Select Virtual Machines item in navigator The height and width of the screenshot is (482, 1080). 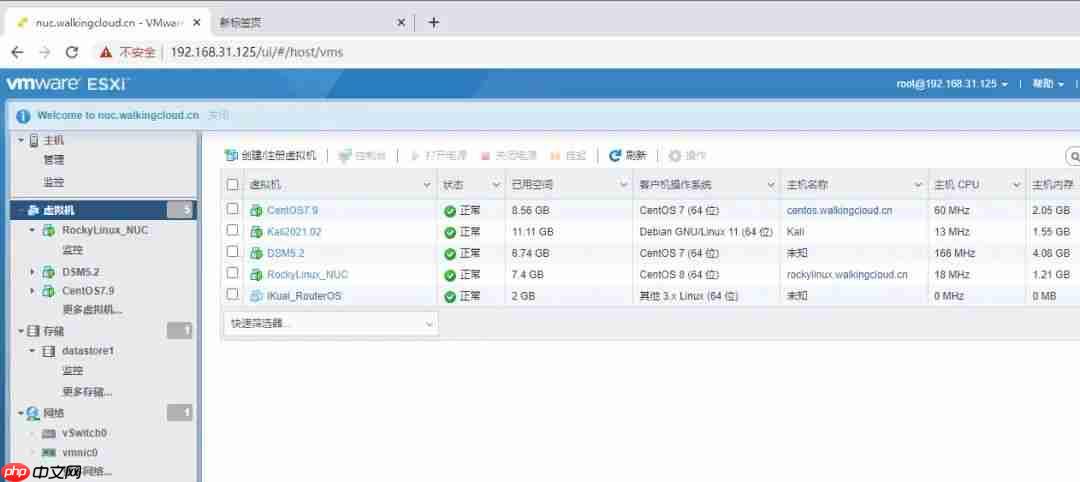[103, 211]
